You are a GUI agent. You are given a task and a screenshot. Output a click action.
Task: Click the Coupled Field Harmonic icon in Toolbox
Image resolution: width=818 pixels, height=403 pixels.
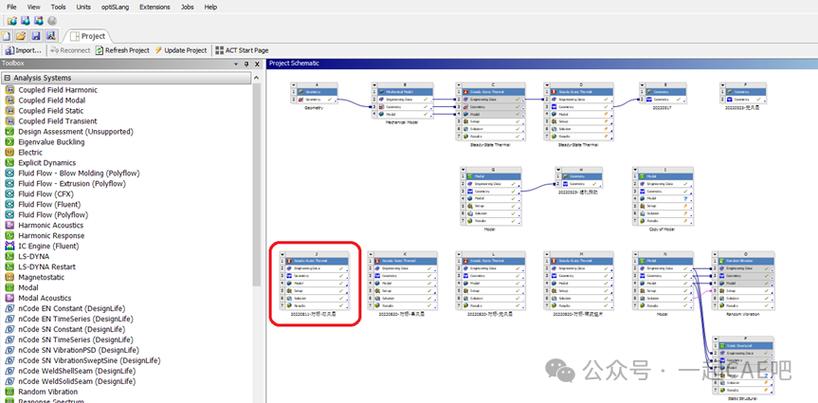coord(9,90)
